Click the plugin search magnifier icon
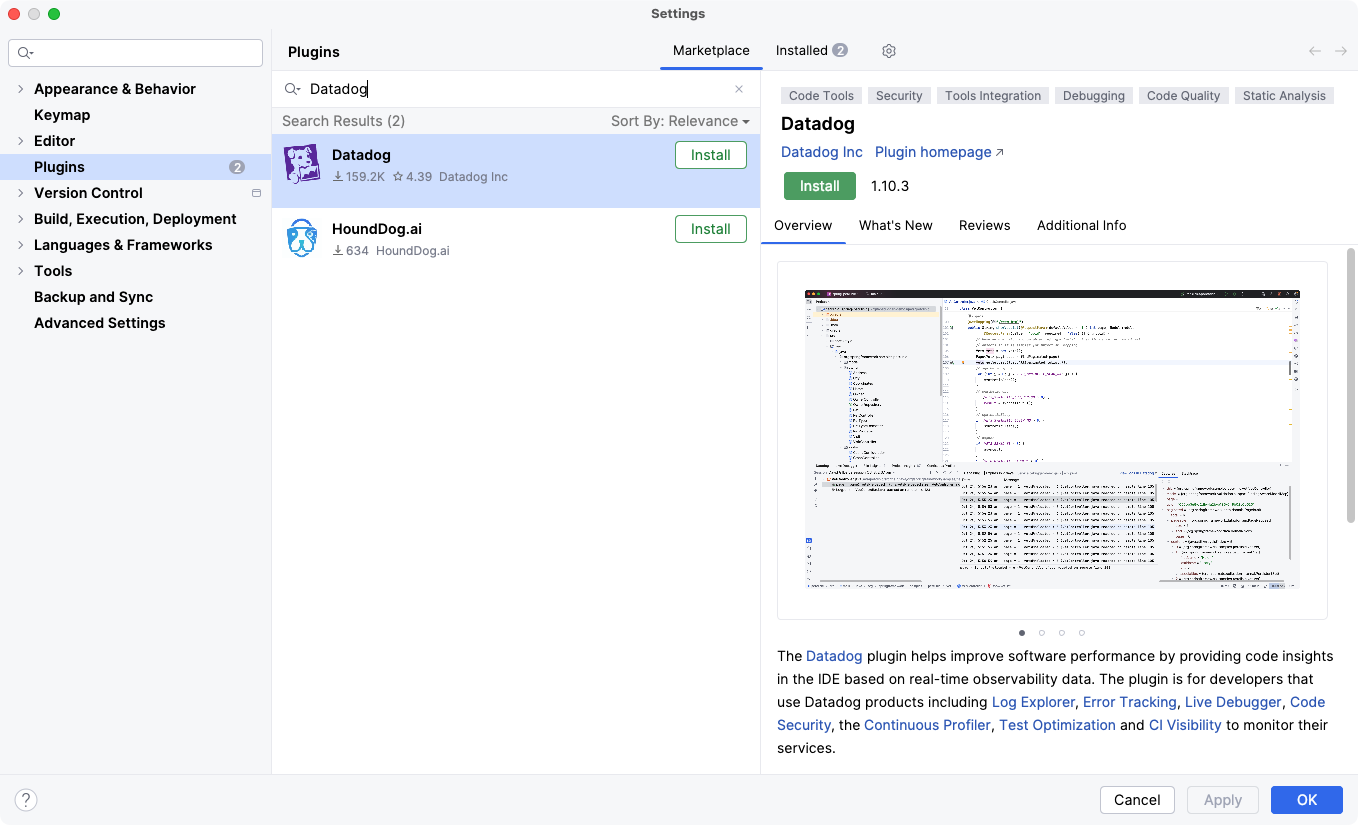The image size is (1358, 825). [292, 89]
